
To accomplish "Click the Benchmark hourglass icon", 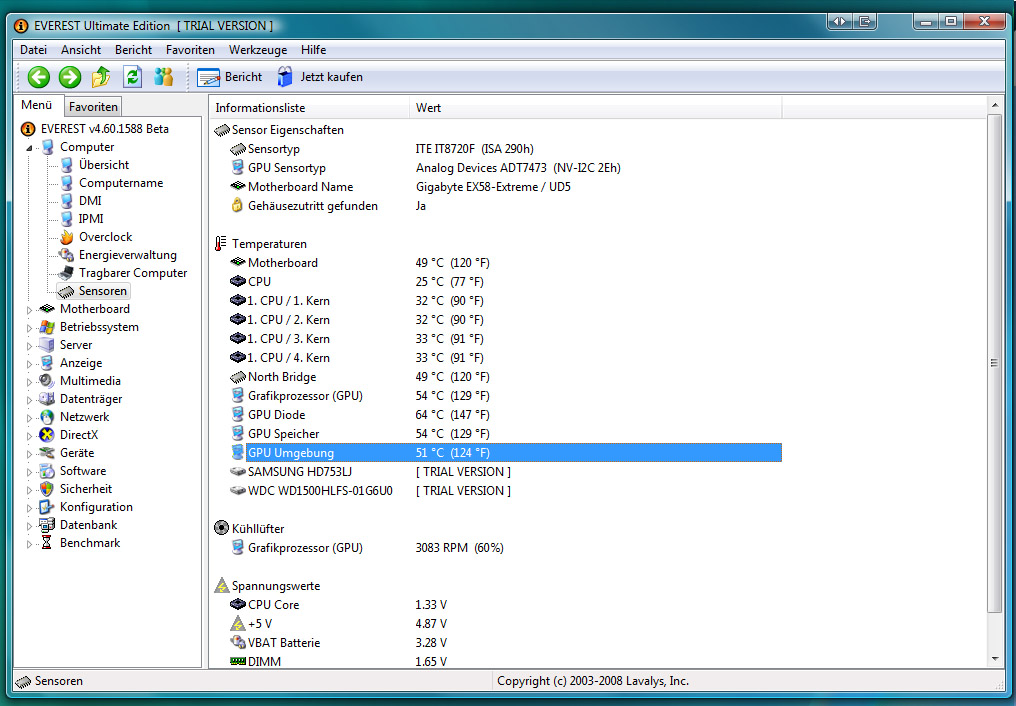I will (47, 543).
